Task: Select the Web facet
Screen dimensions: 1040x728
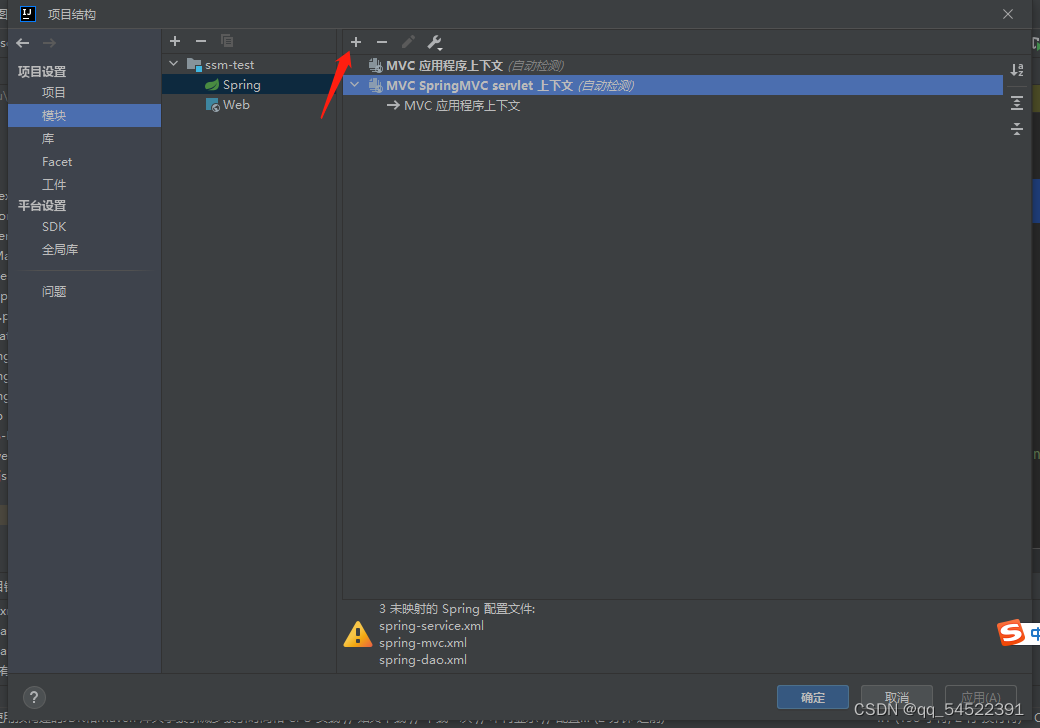Action: 235,105
